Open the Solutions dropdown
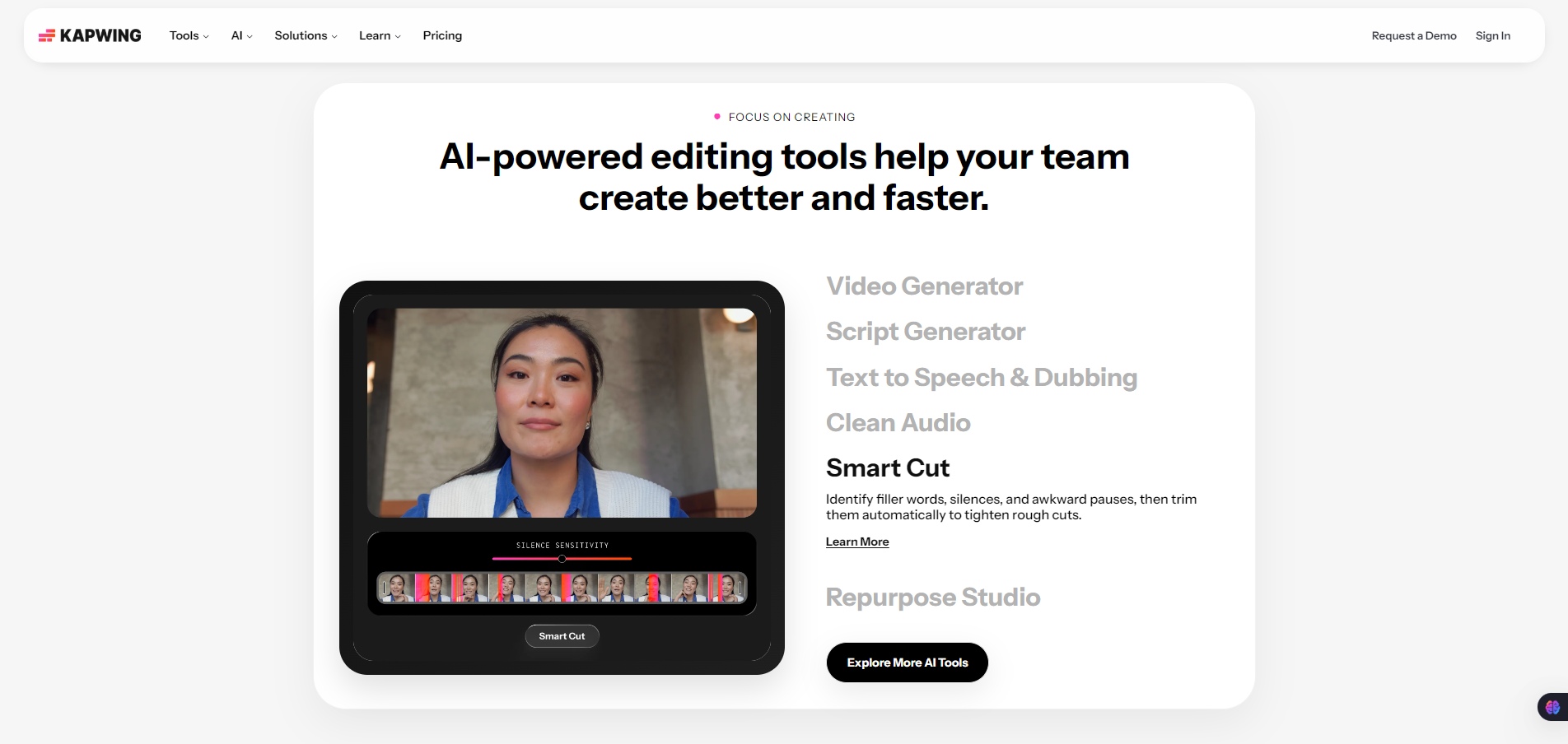Viewport: 1568px width, 744px height. 306,35
